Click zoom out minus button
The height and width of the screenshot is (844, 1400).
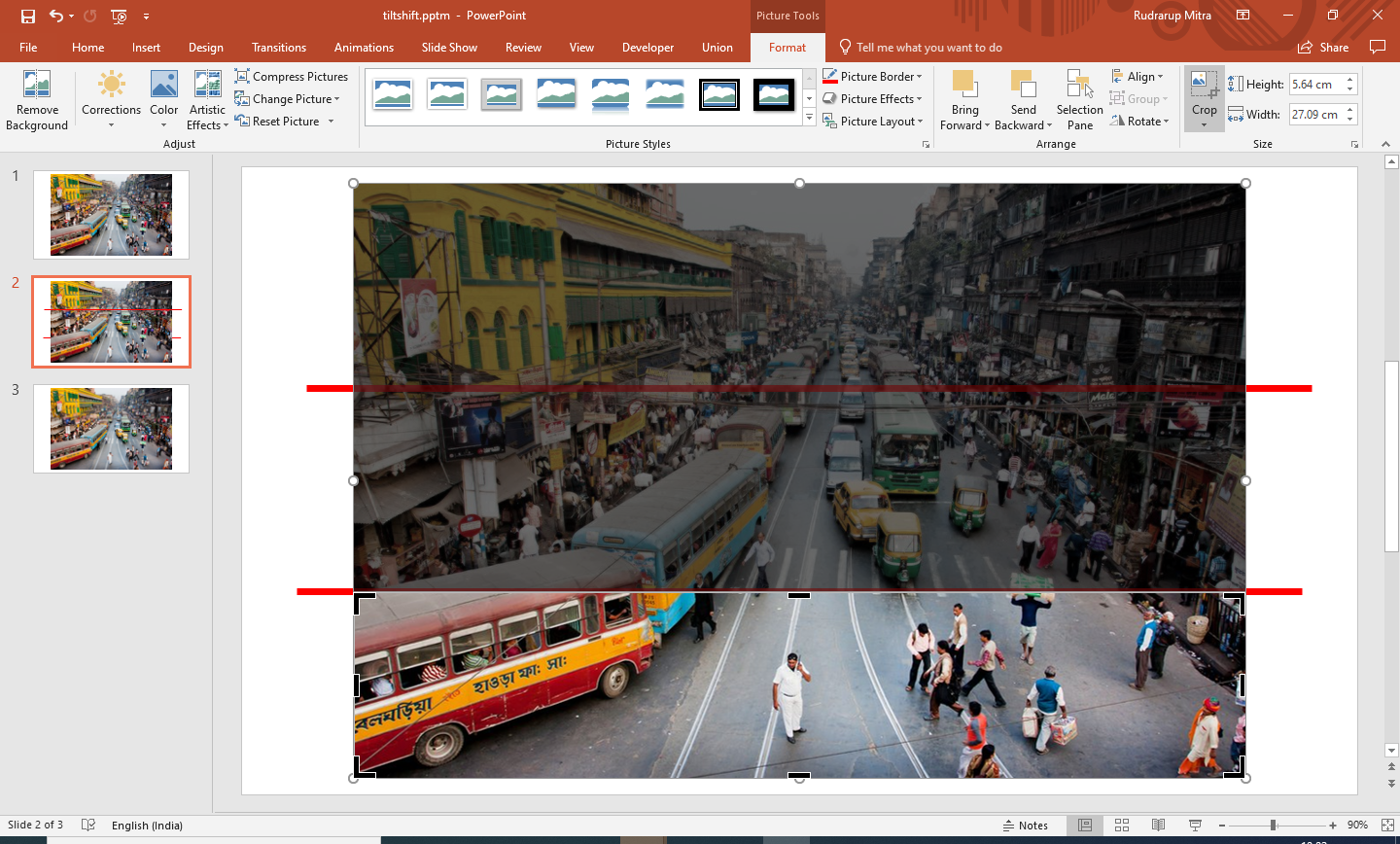pyautogui.click(x=1222, y=826)
